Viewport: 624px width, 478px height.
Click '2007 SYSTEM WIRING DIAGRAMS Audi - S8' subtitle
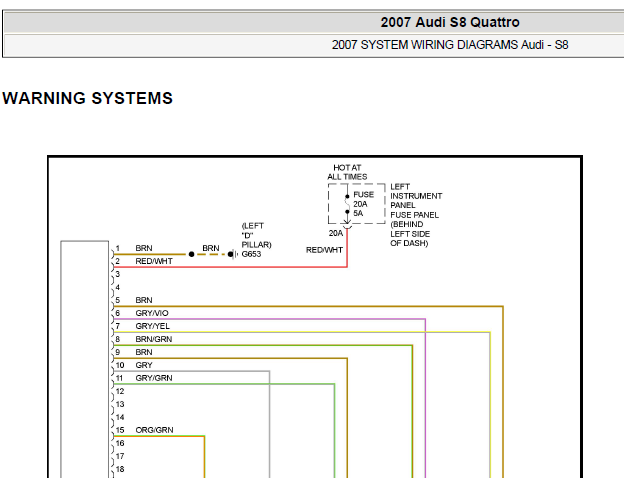[450, 45]
